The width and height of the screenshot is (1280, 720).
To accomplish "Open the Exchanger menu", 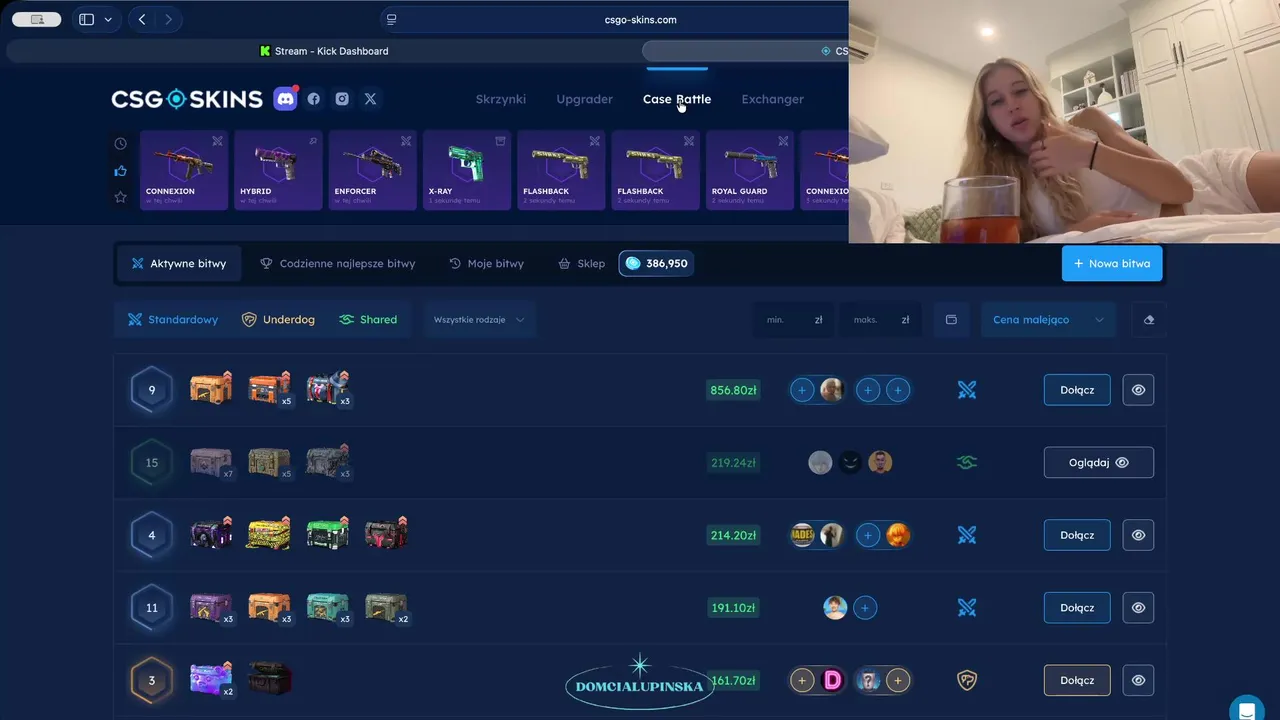I will pos(772,99).
